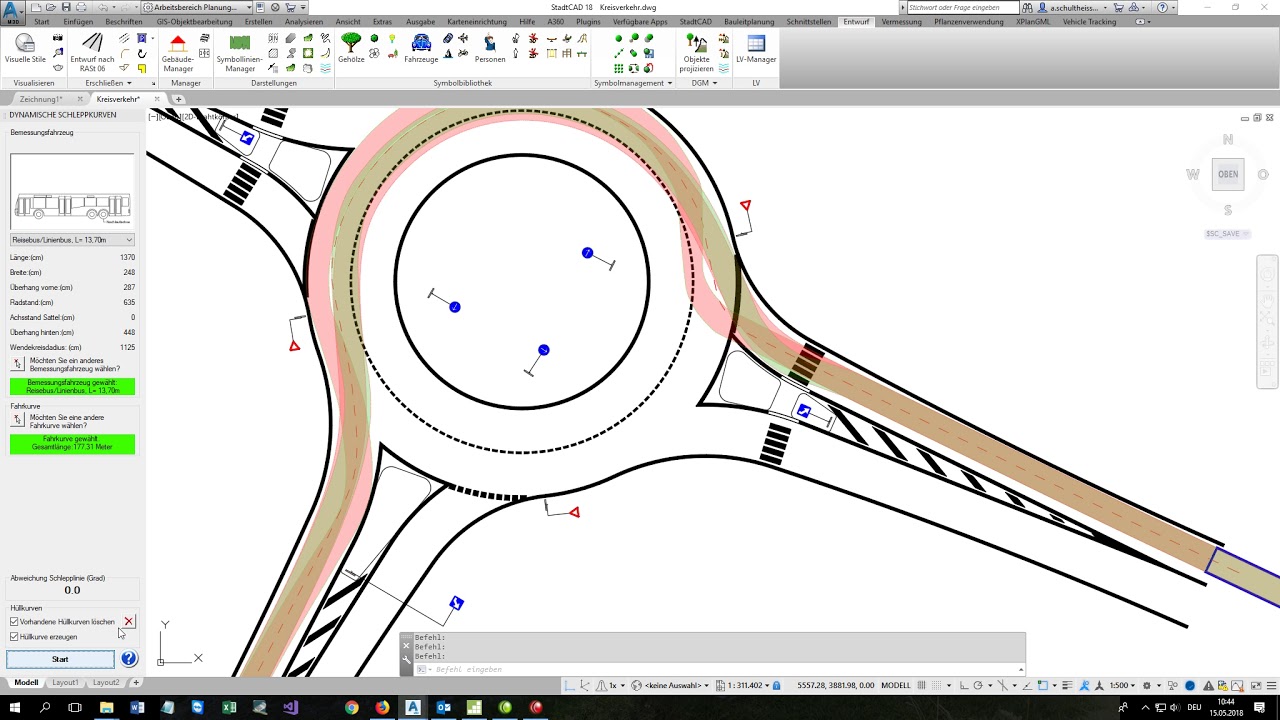Launch Entwurf nach RASt 06
The width and height of the screenshot is (1280, 720).
92,52
